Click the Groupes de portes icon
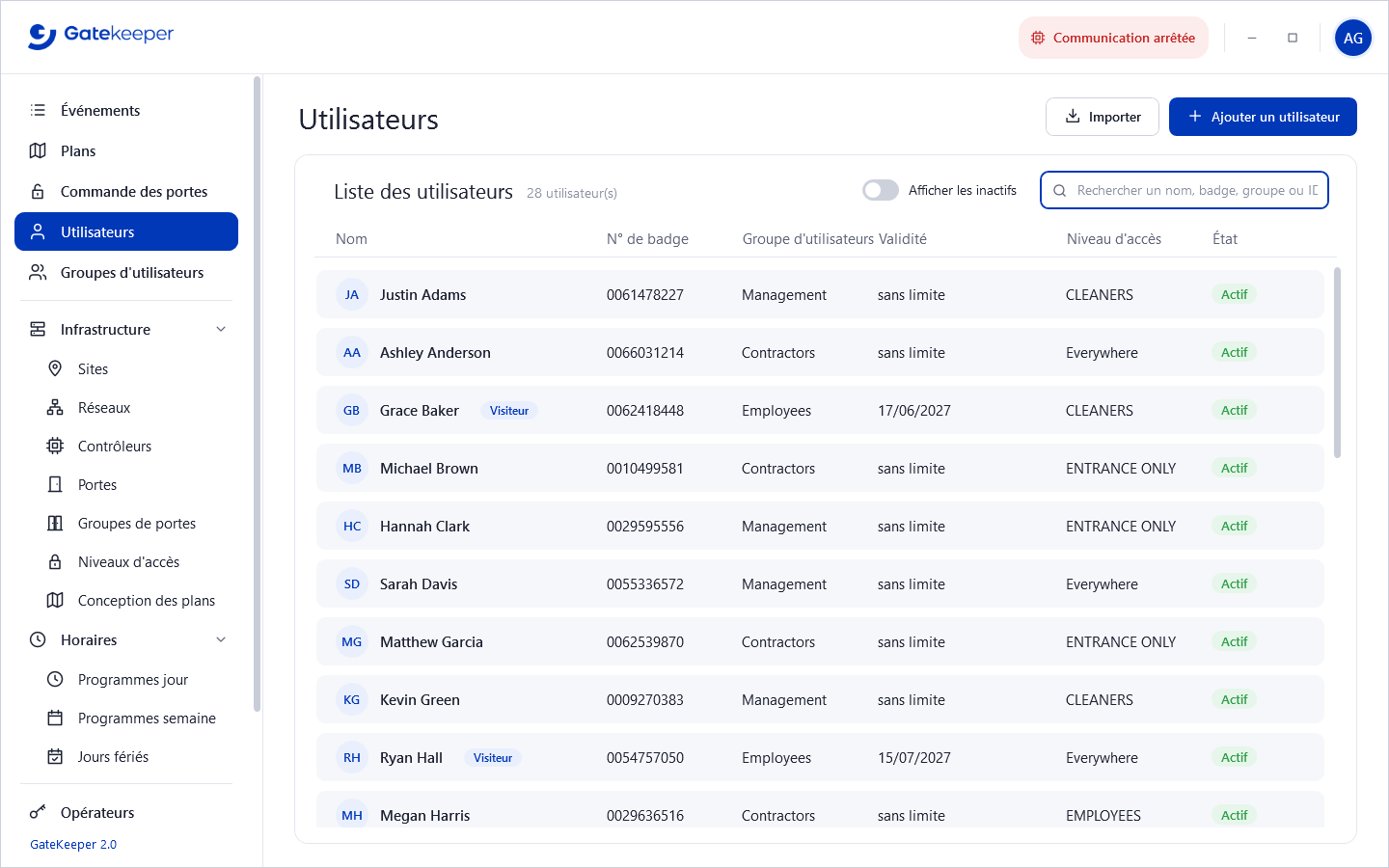1389x868 pixels. [x=55, y=523]
